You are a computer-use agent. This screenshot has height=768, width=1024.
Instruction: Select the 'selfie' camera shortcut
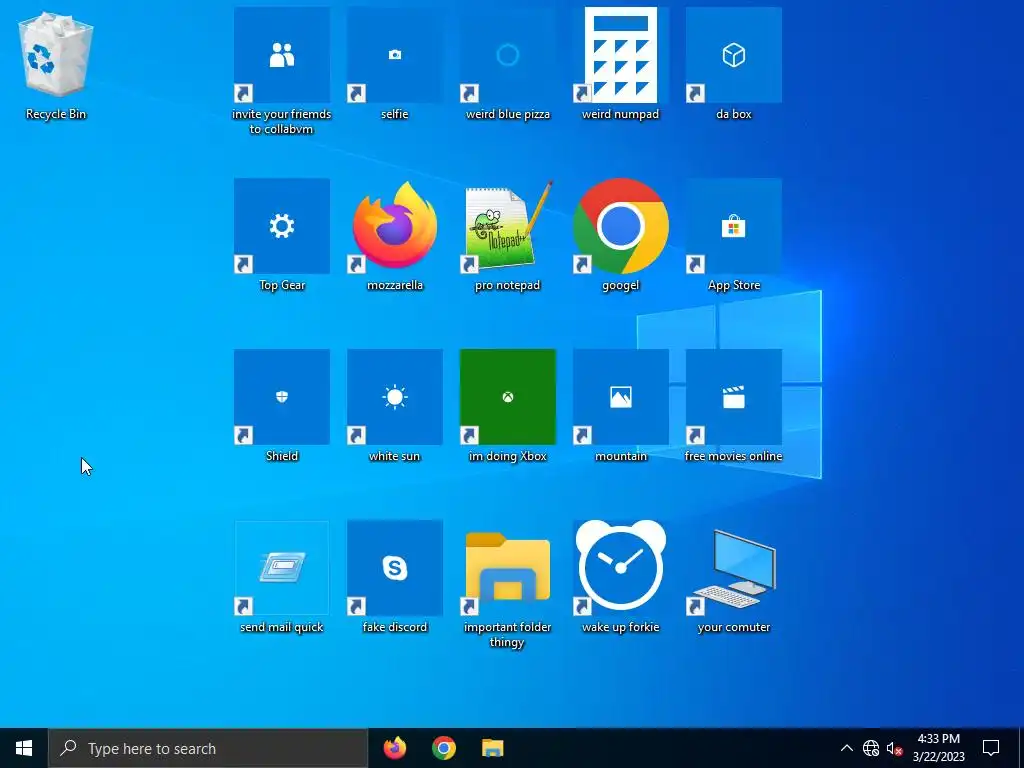pyautogui.click(x=394, y=63)
